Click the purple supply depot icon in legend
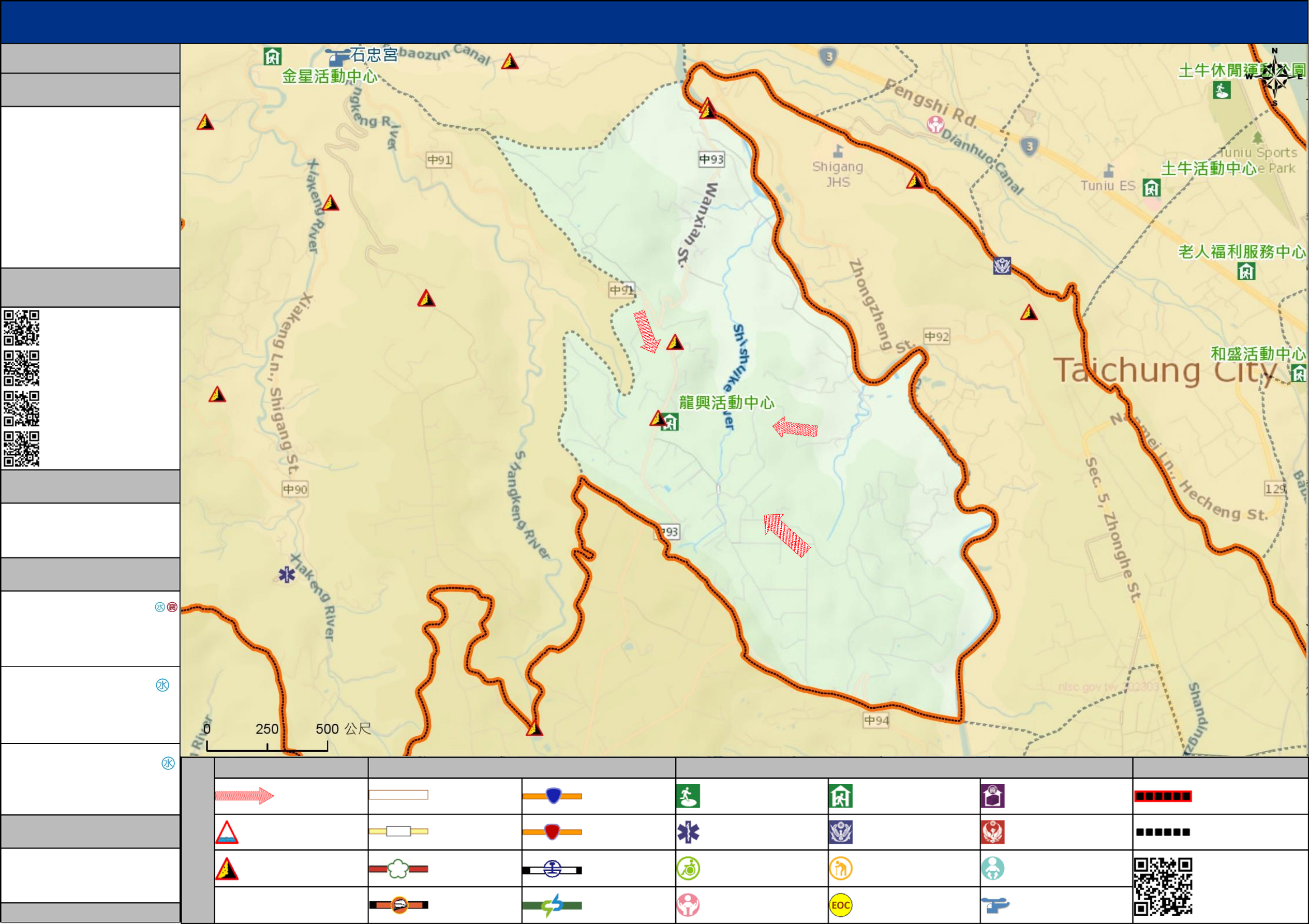1309x924 pixels. click(x=992, y=796)
